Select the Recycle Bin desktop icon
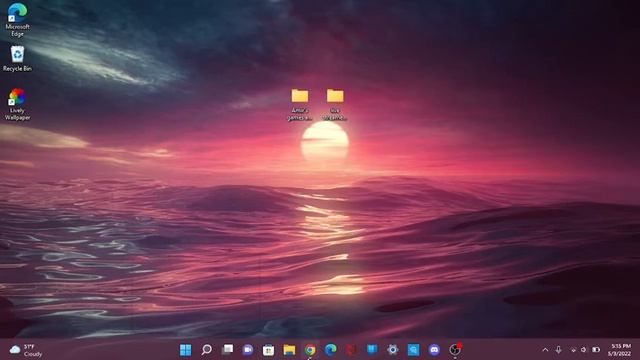 click(17, 59)
